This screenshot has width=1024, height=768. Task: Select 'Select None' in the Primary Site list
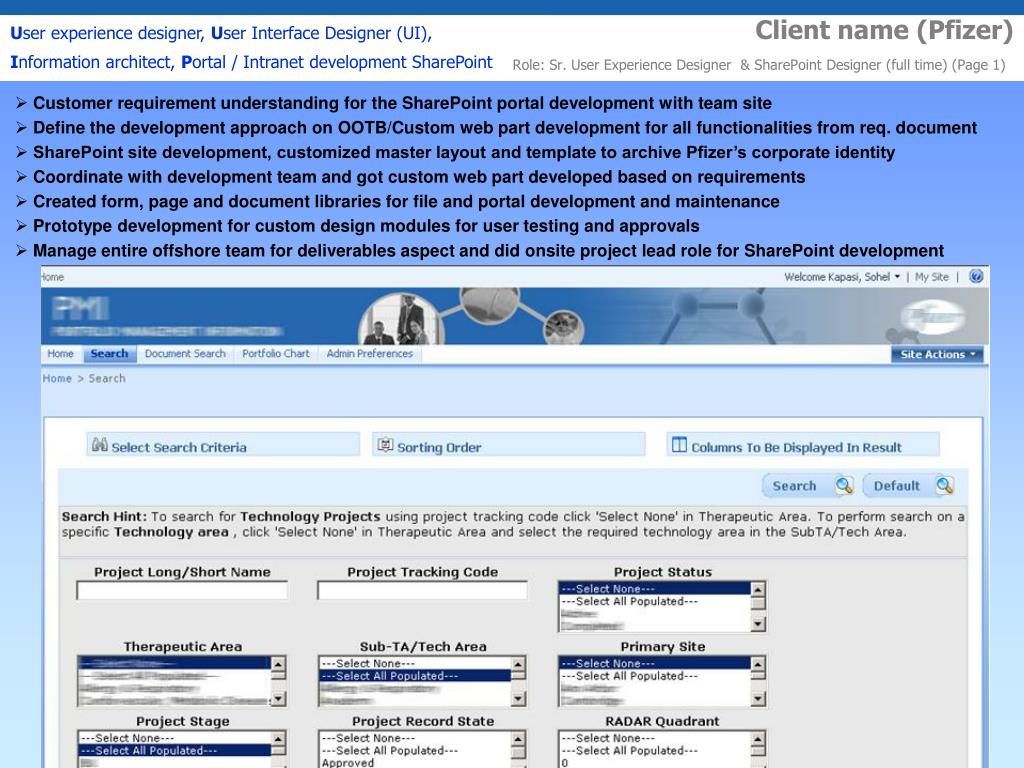tap(654, 664)
